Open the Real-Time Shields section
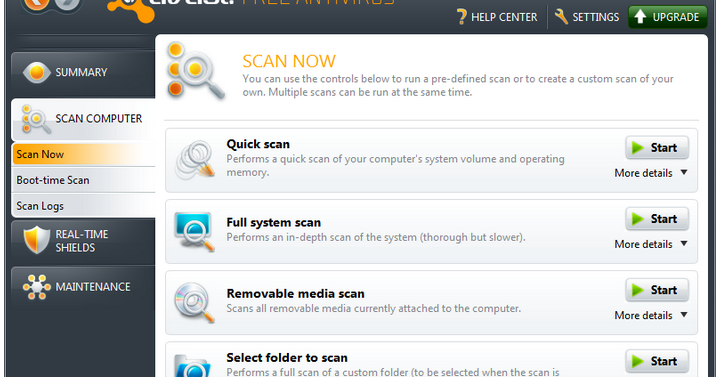Viewport: 718px width, 377px height. click(x=83, y=241)
